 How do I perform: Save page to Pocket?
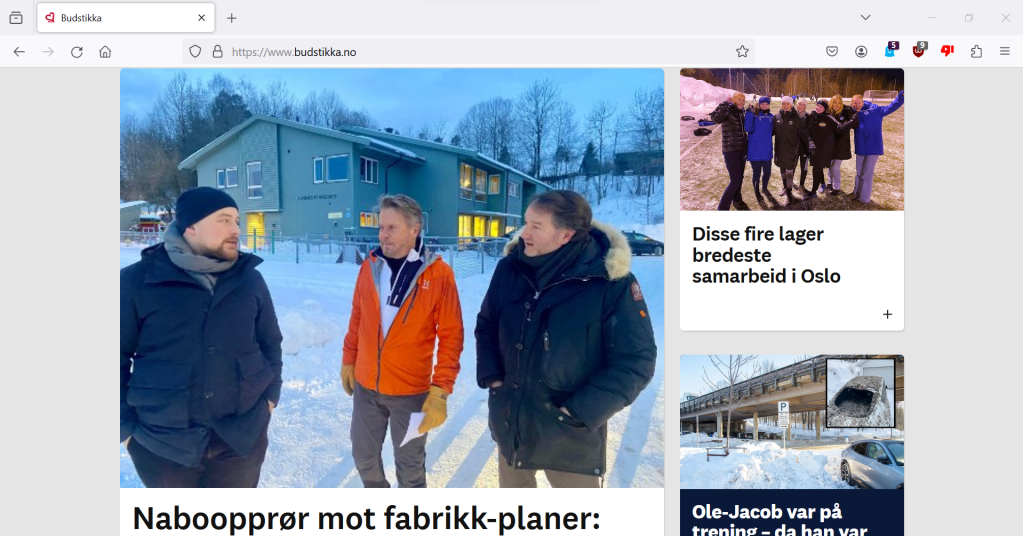[832, 52]
